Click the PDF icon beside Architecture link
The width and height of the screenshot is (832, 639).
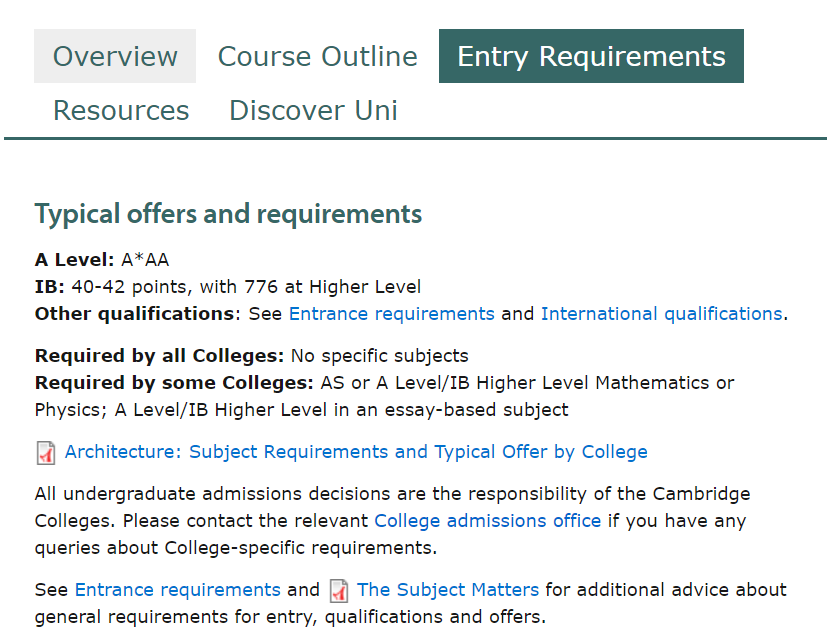click(46, 453)
